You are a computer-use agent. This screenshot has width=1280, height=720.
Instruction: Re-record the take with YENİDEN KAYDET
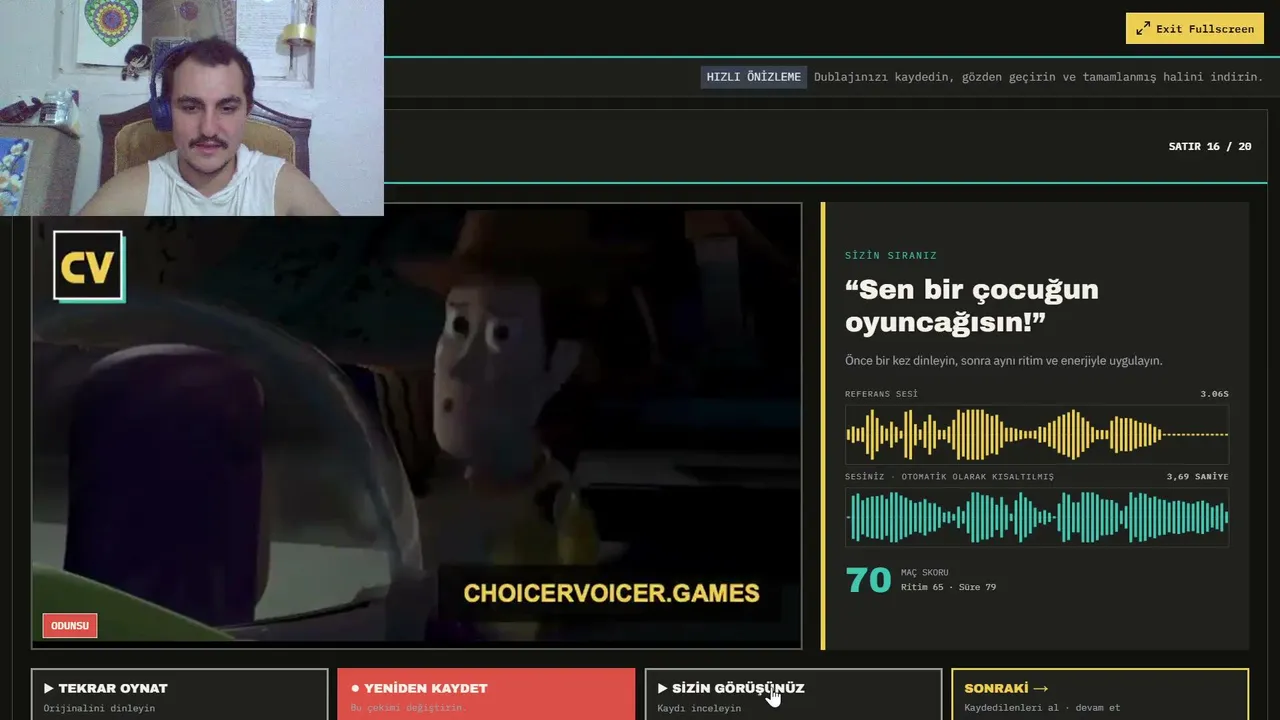(486, 694)
